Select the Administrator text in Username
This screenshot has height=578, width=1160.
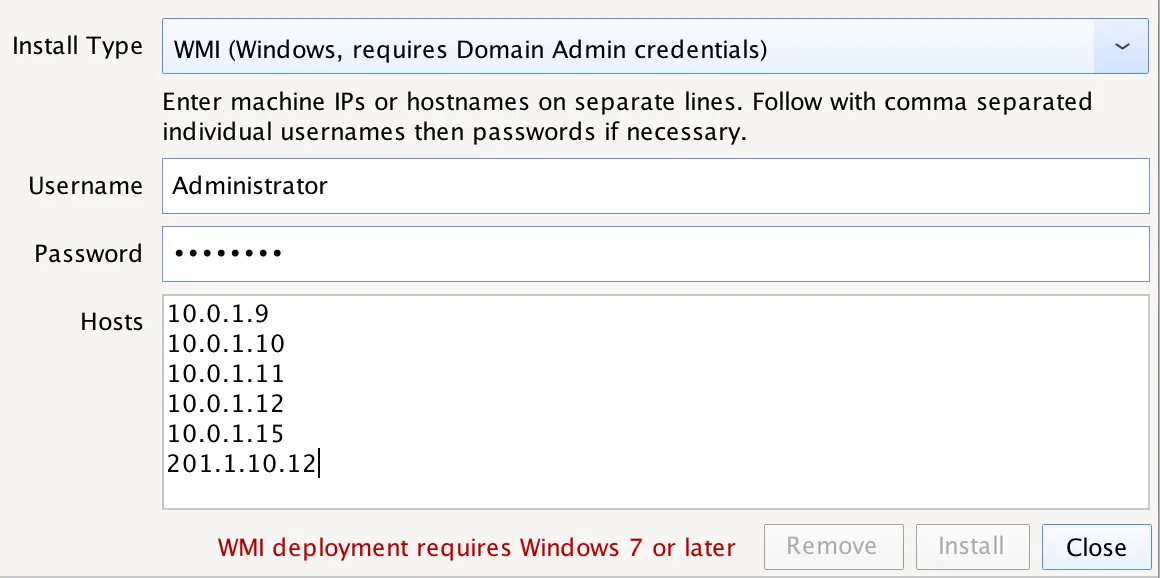pos(250,186)
